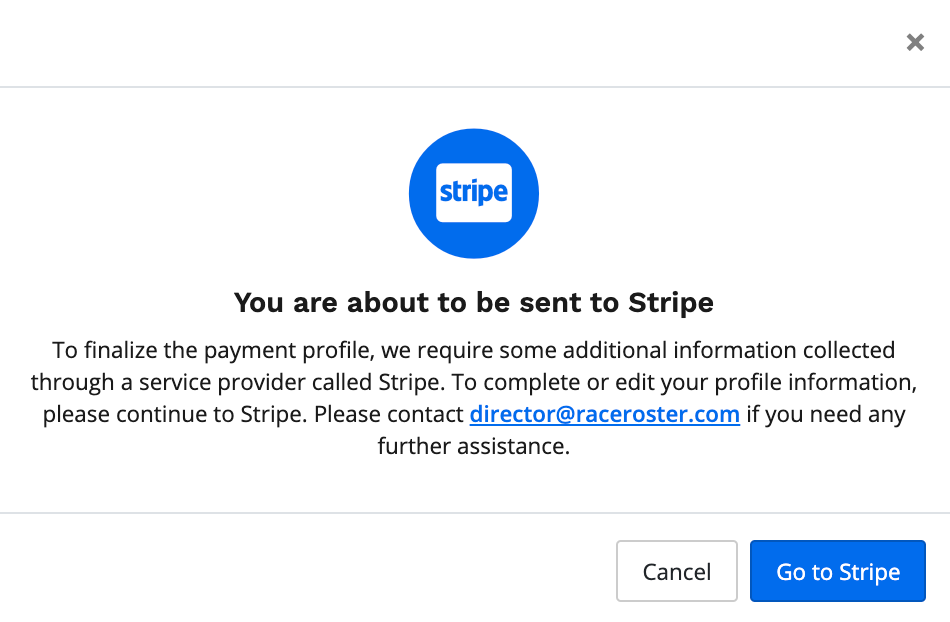Click the bold dialog title text

tap(474, 302)
